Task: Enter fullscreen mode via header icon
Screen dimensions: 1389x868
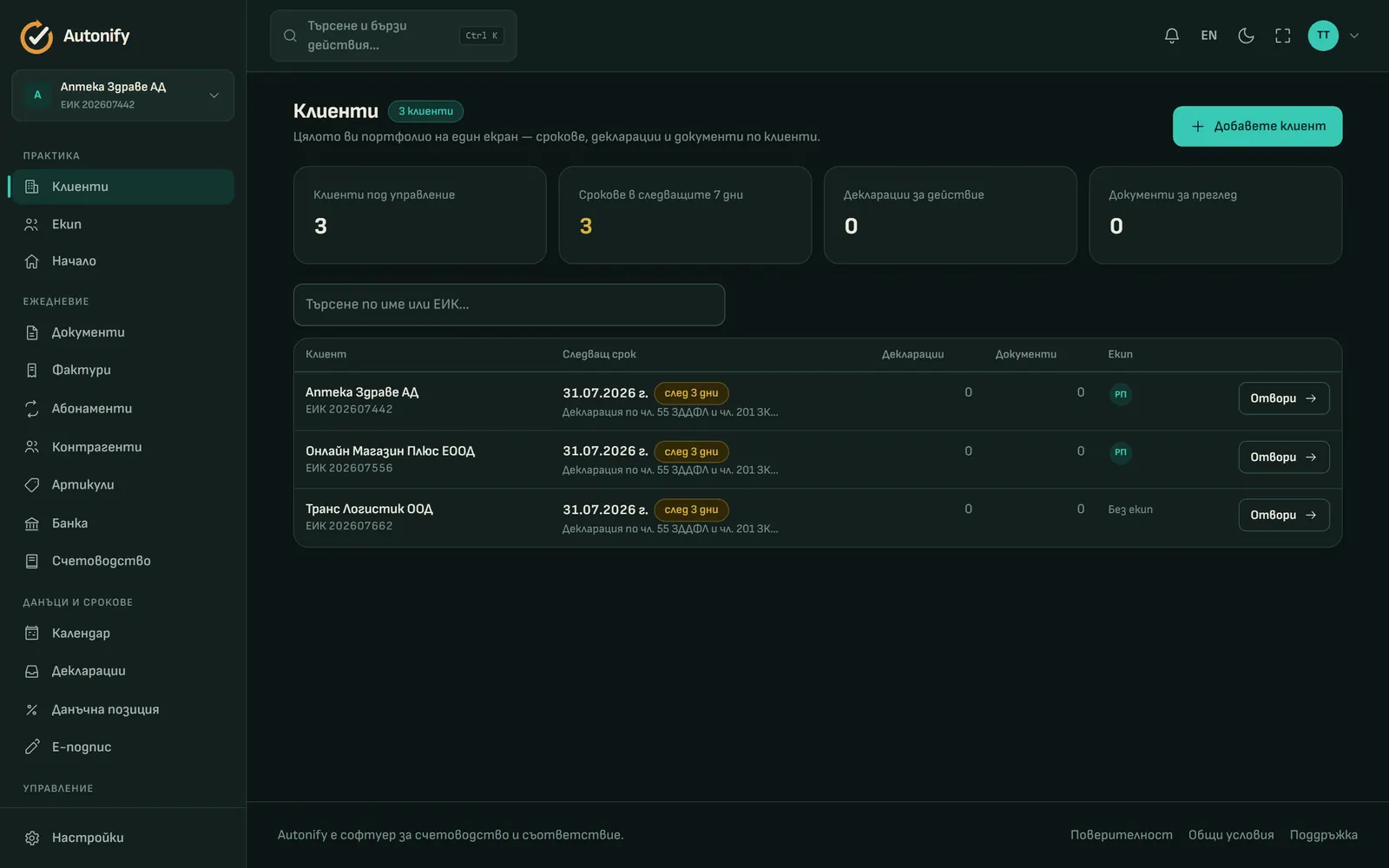Action: 1282,36
